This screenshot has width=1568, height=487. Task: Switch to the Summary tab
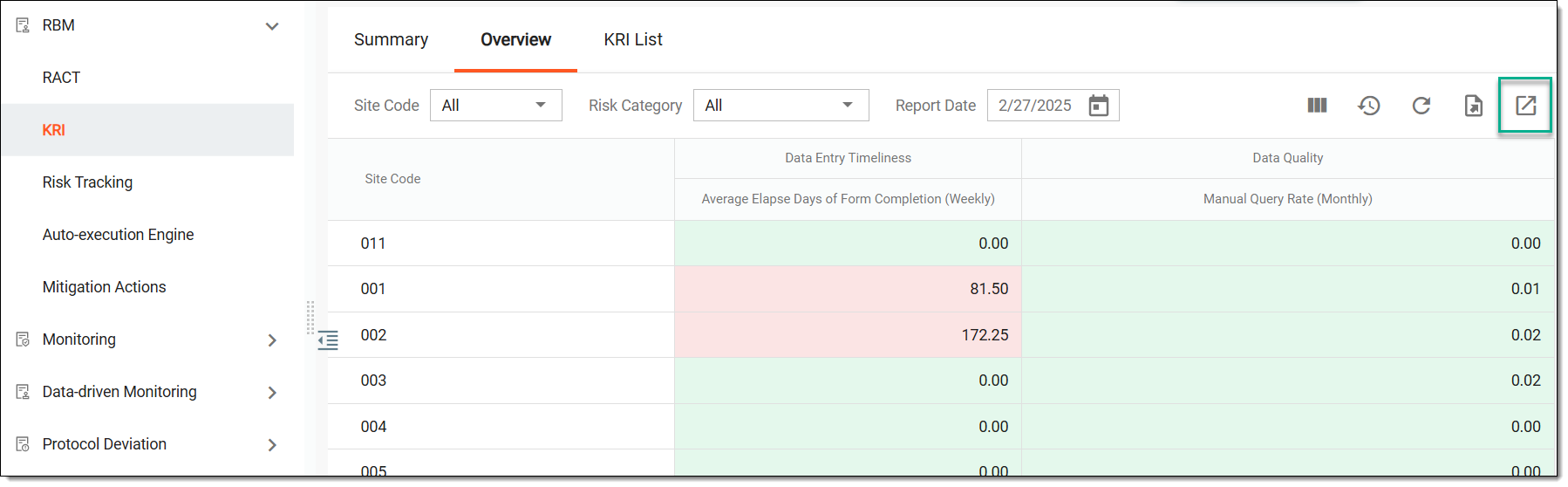[x=391, y=39]
